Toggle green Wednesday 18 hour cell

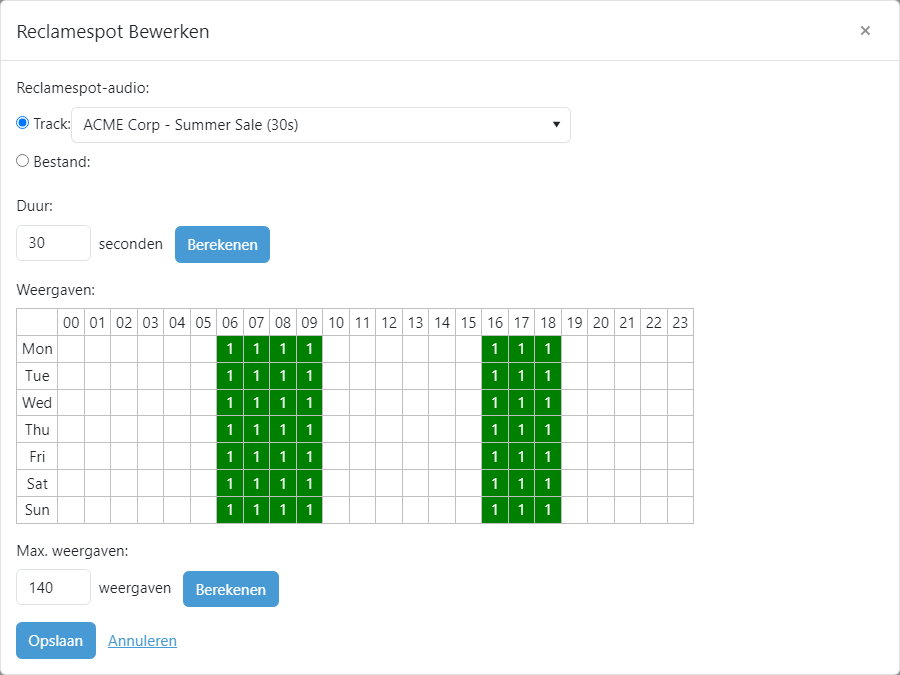[548, 403]
